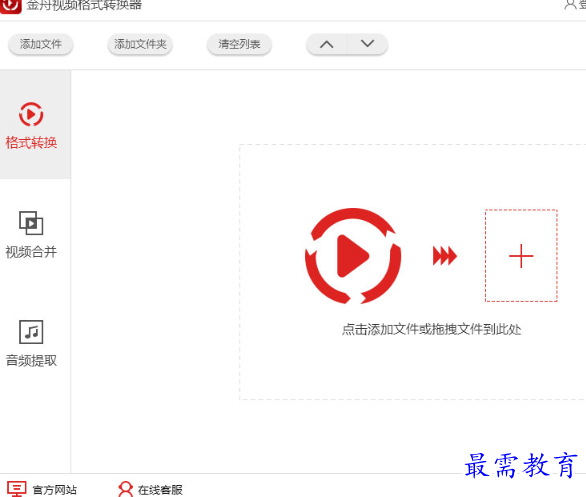Switch to the 音频提取 sidebar tab

pyautogui.click(x=31, y=343)
